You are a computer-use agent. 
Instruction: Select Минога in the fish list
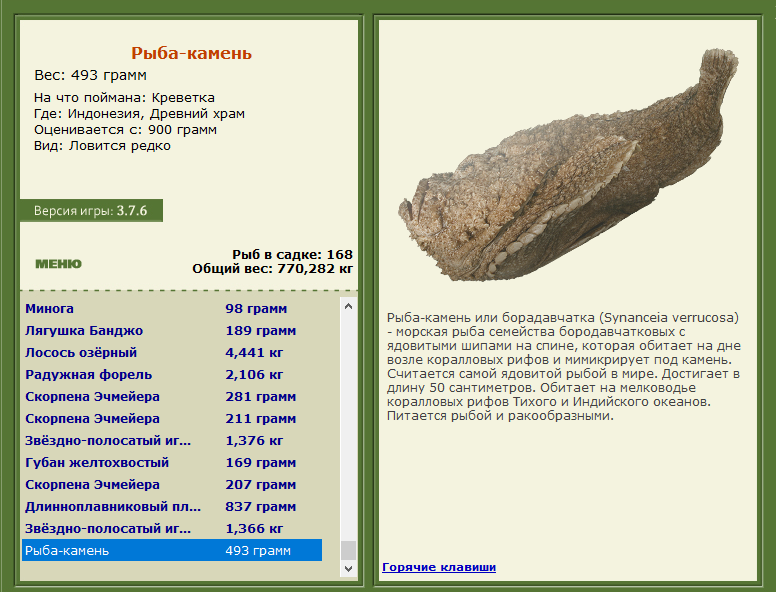tap(172, 308)
